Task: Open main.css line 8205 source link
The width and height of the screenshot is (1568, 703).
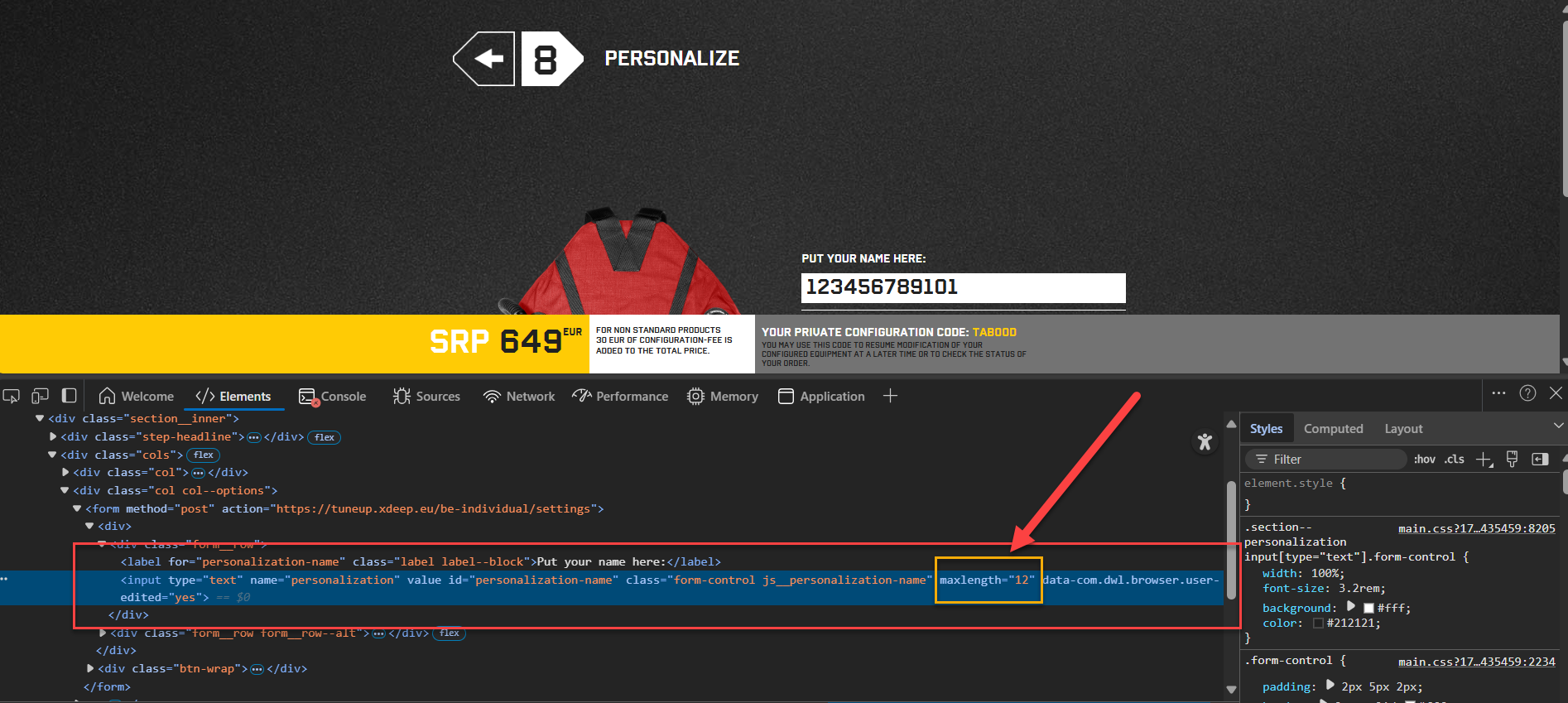Action: [x=1476, y=528]
